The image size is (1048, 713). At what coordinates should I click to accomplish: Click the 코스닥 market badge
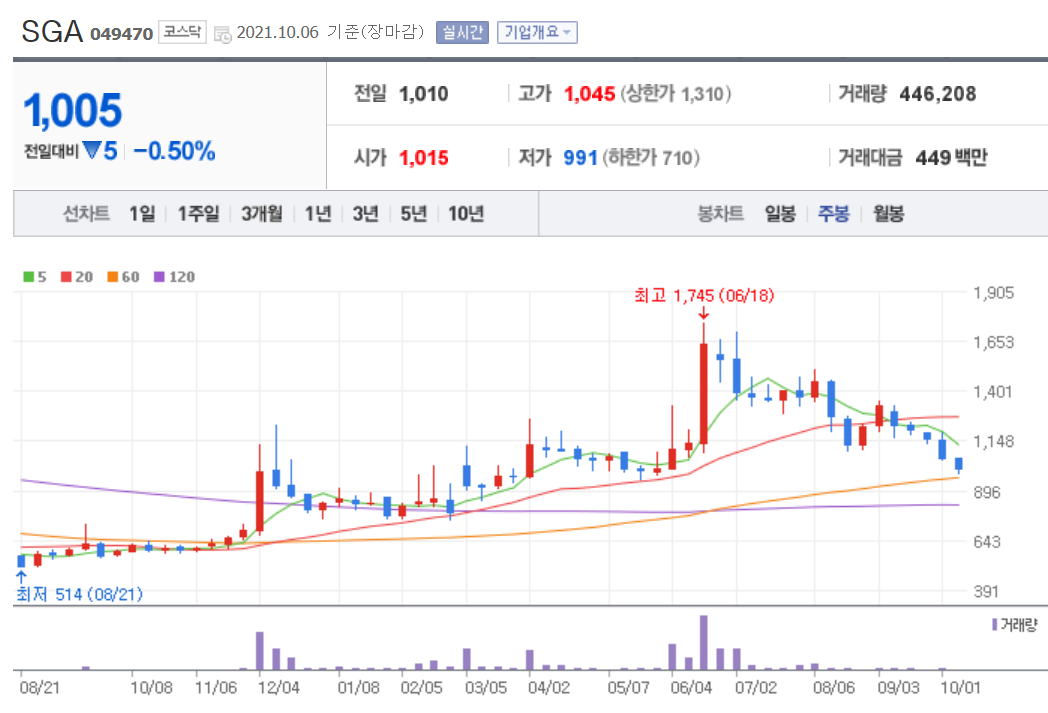click(181, 30)
